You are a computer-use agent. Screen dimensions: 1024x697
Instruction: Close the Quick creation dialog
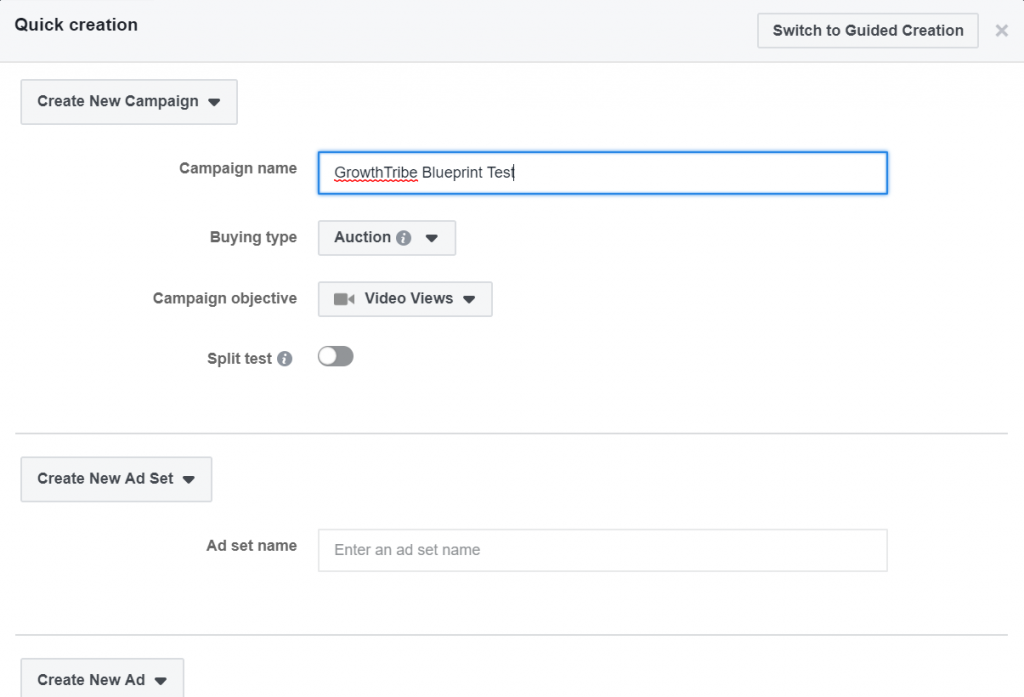1001,31
